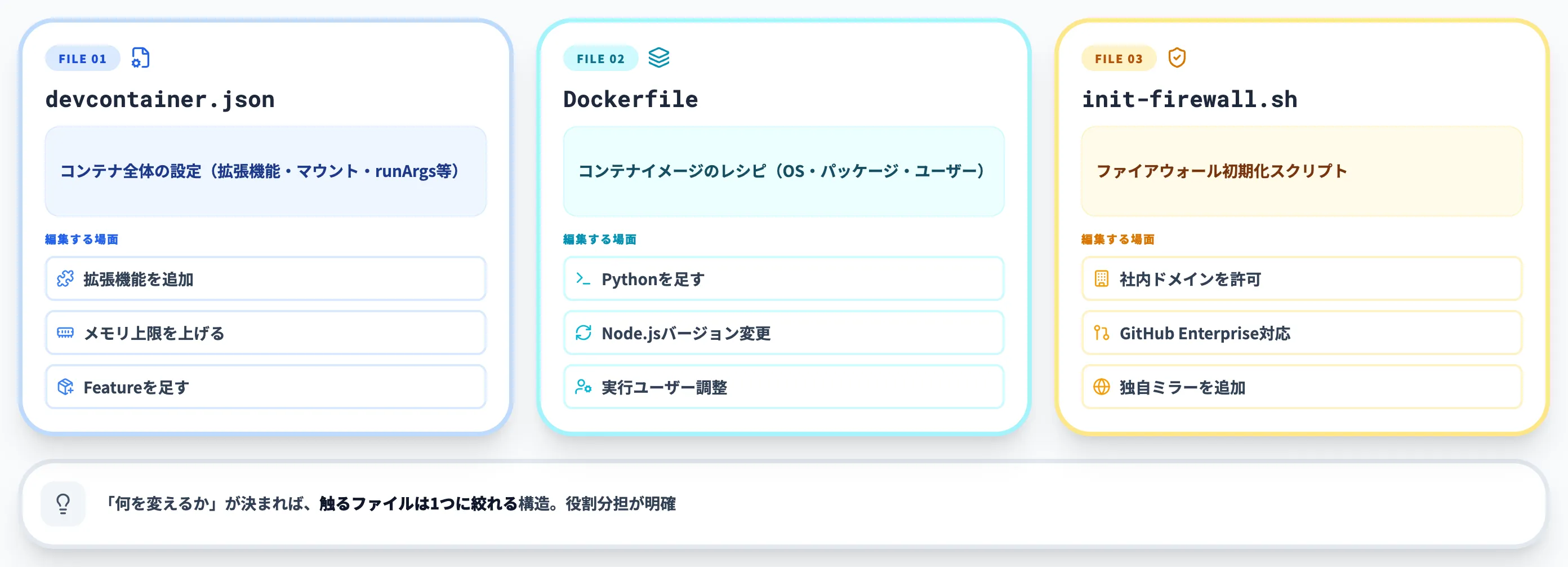Click 編集する場面 label under init-firewall.sh
The width and height of the screenshot is (1568, 567).
click(1117, 240)
